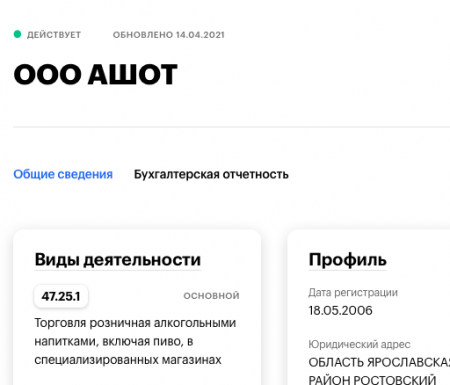
Task: Select the registration date 18.05.2006
Action: click(x=340, y=311)
